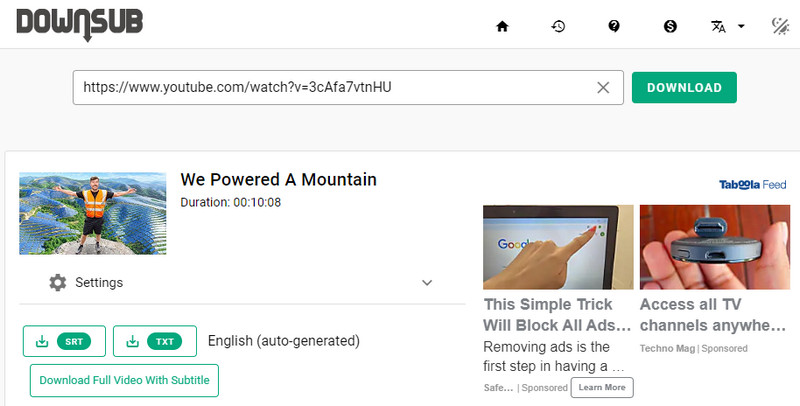Open the language translate icon
Image resolution: width=800 pixels, height=406 pixels.
718,26
